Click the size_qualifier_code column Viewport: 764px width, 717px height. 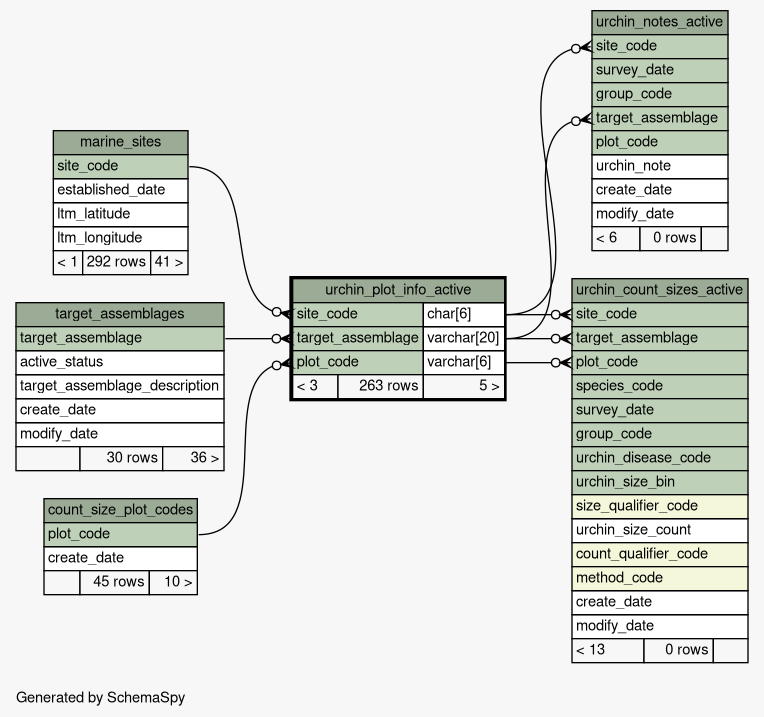click(x=660, y=506)
